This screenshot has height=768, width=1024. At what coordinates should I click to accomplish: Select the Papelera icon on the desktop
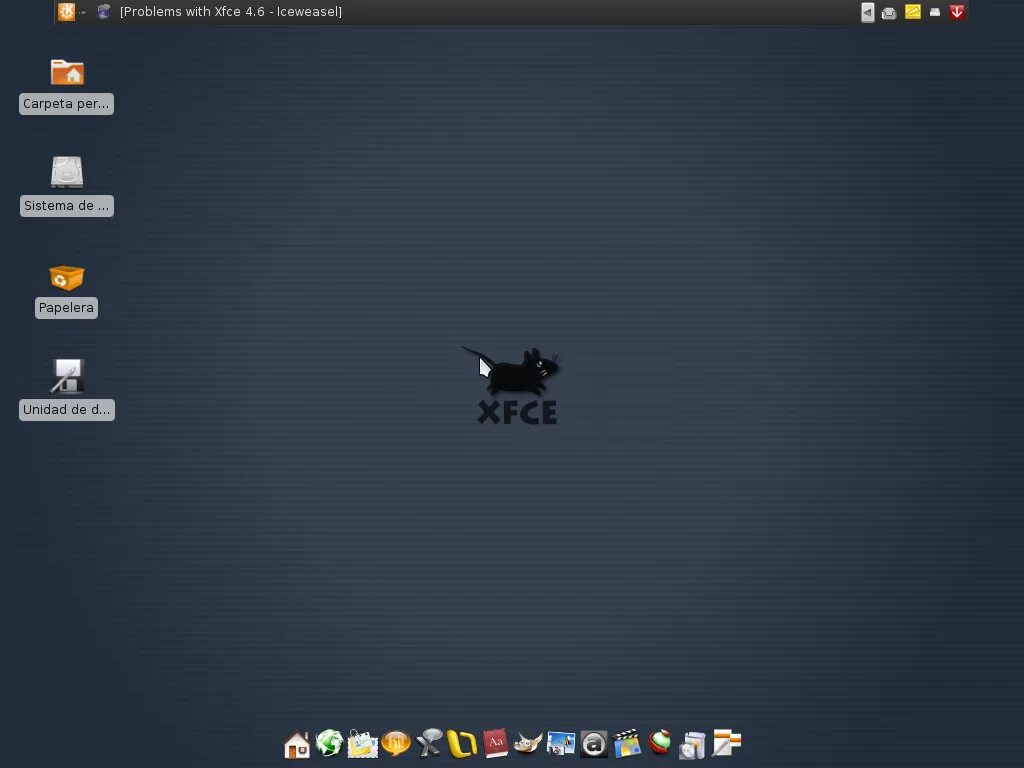(x=66, y=280)
